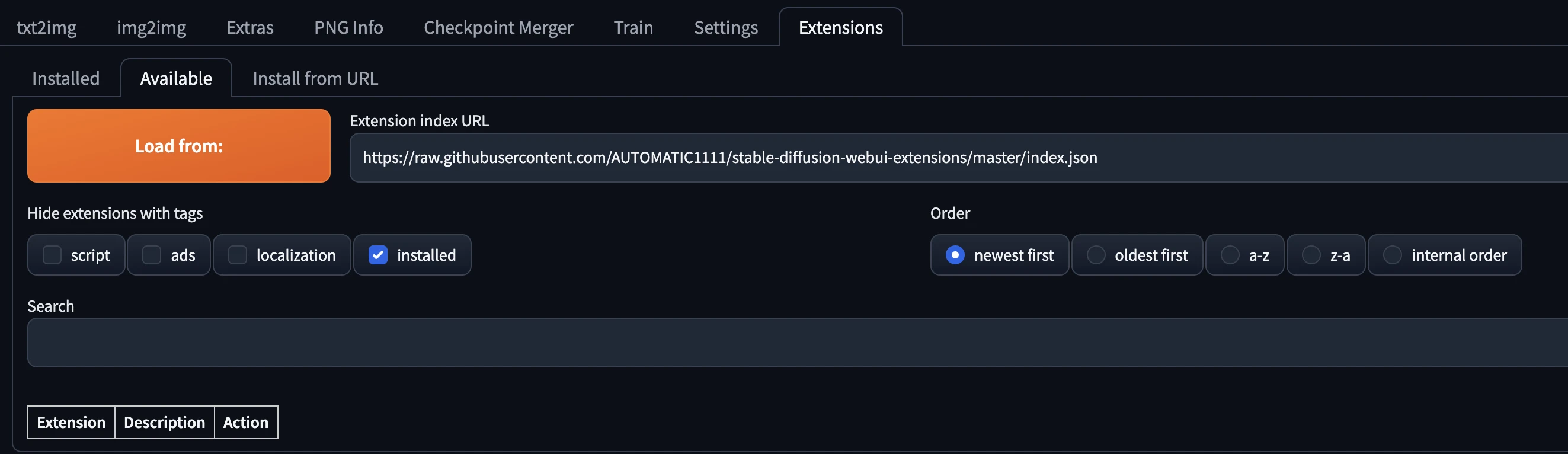The width and height of the screenshot is (1568, 454).
Task: Click the Extension index URL field
Action: (x=959, y=158)
